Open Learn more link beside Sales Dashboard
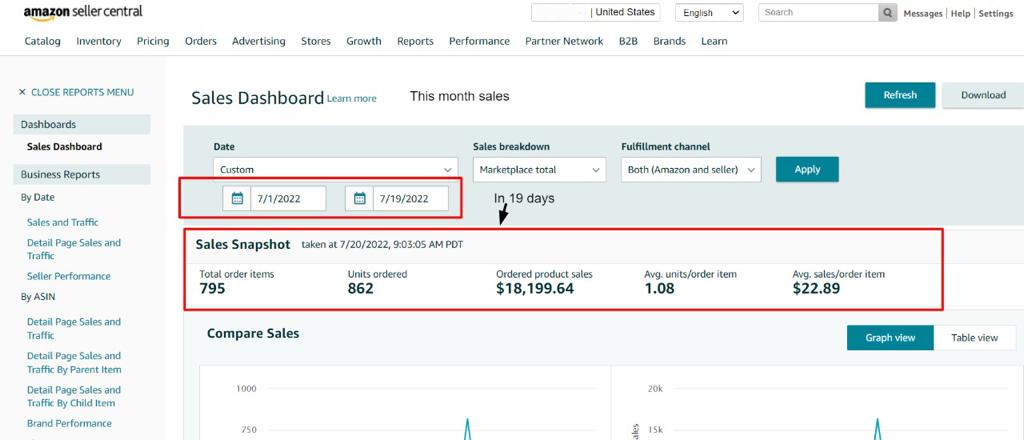1024x440 pixels. point(352,99)
